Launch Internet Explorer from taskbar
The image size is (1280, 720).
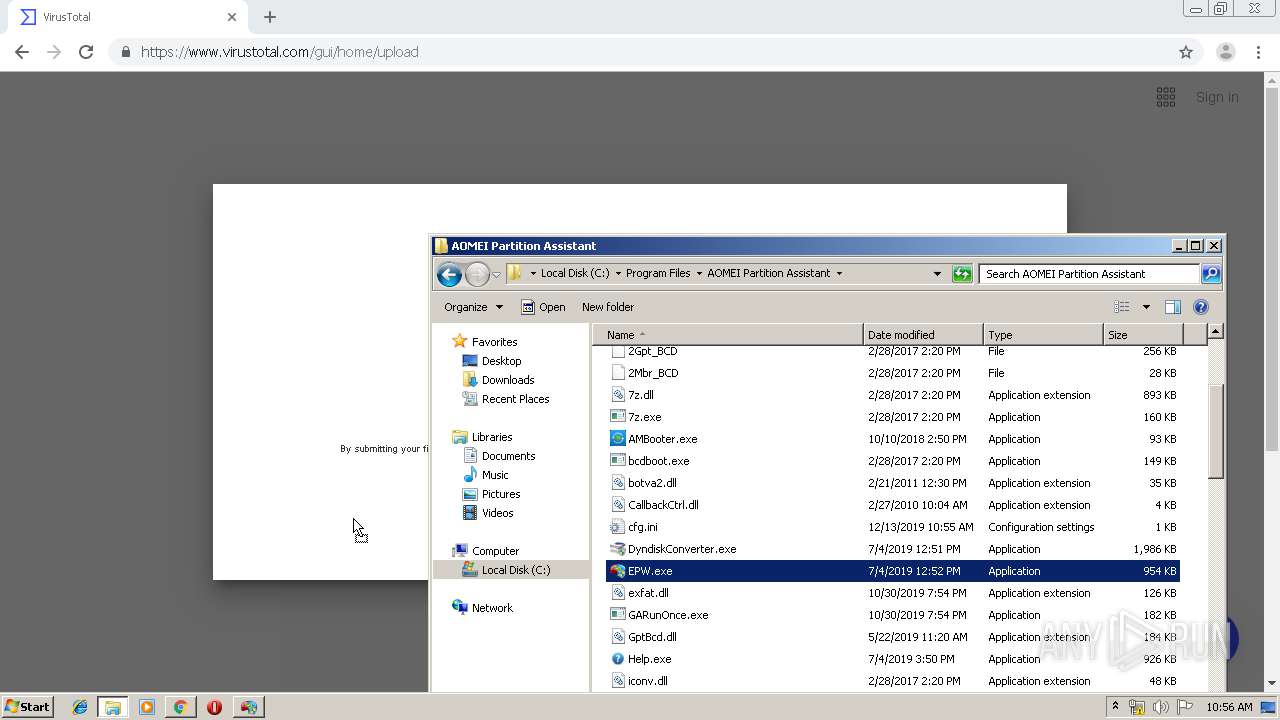[x=80, y=707]
